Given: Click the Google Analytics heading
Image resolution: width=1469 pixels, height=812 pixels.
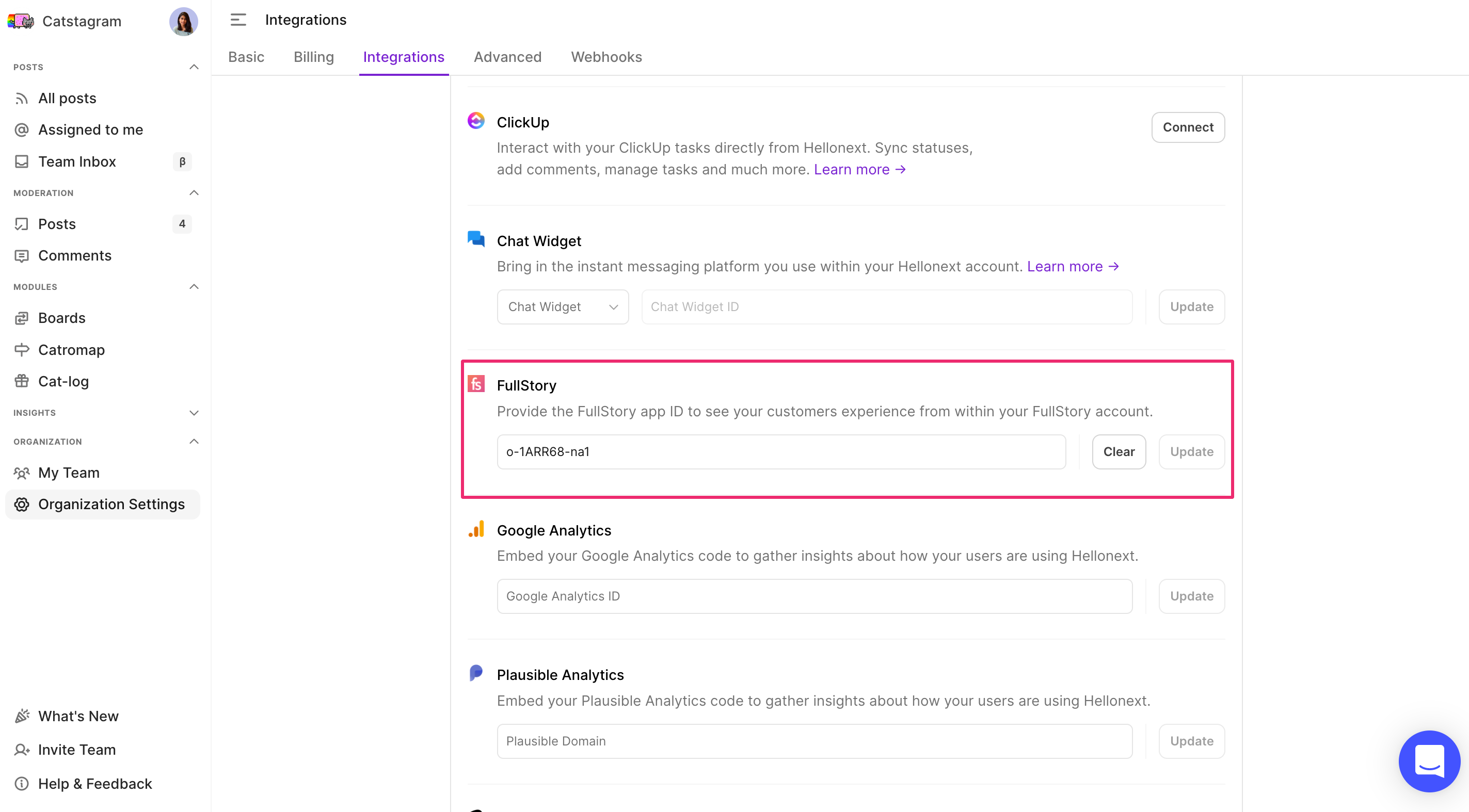Looking at the screenshot, I should click(554, 530).
